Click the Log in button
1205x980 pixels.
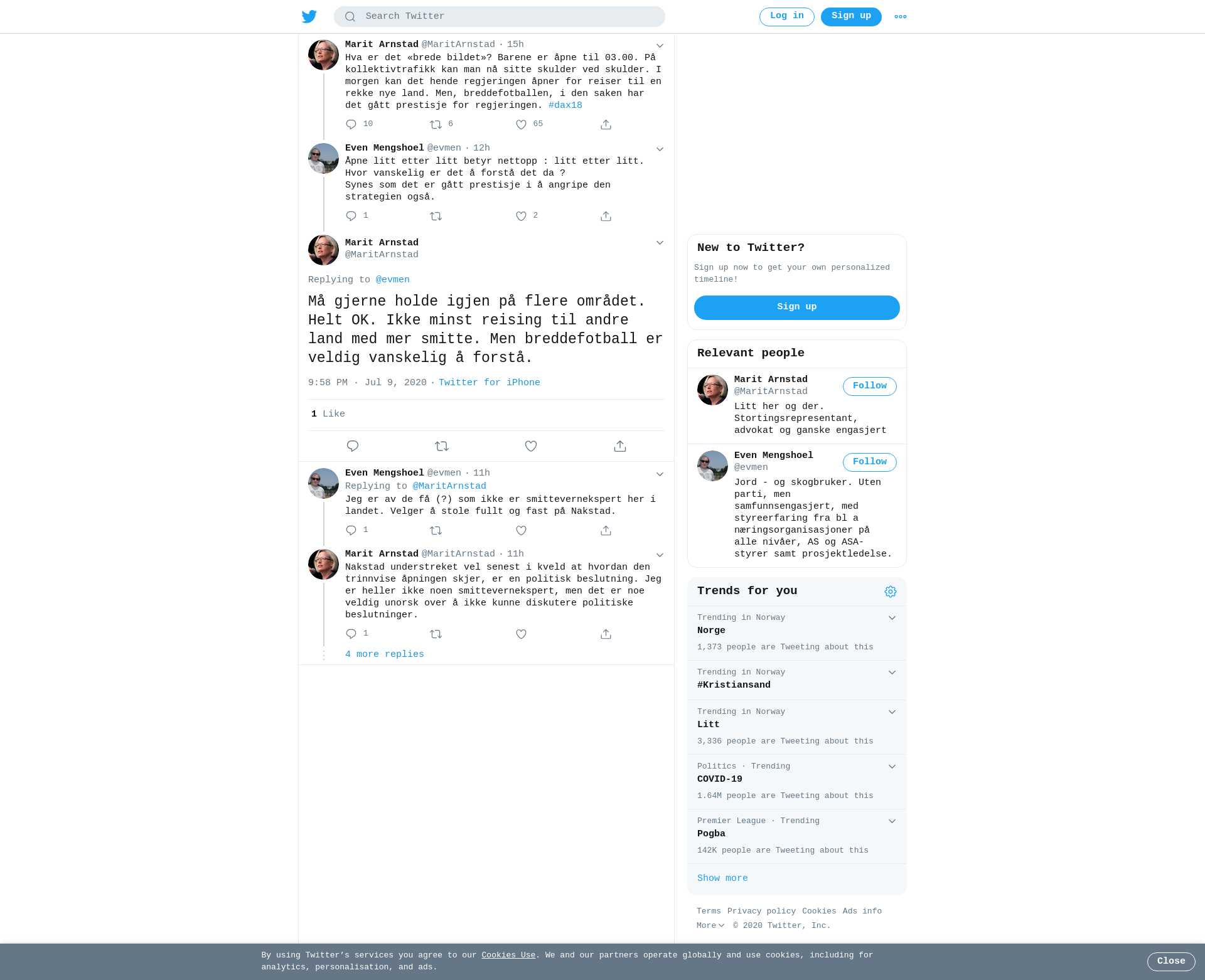coord(787,17)
